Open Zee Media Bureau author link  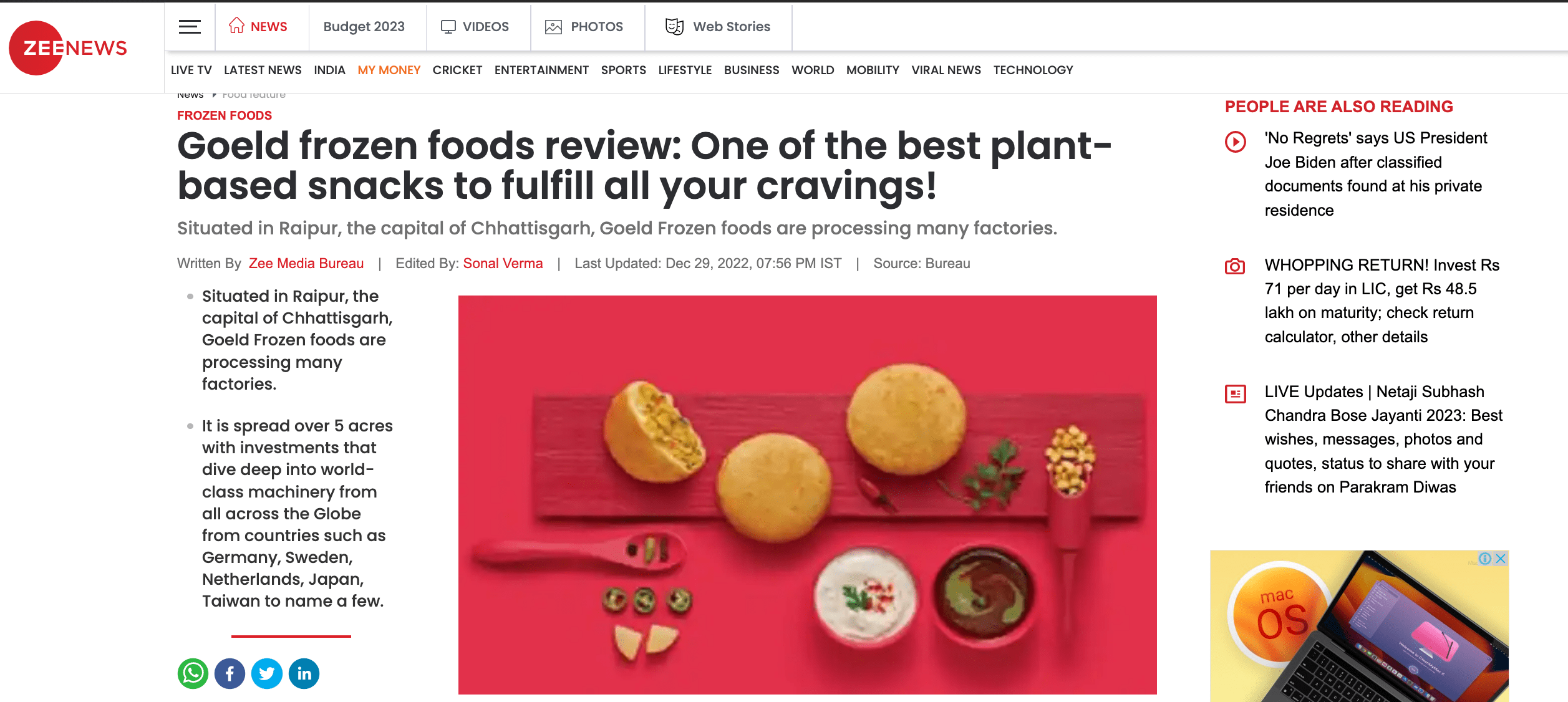point(306,263)
